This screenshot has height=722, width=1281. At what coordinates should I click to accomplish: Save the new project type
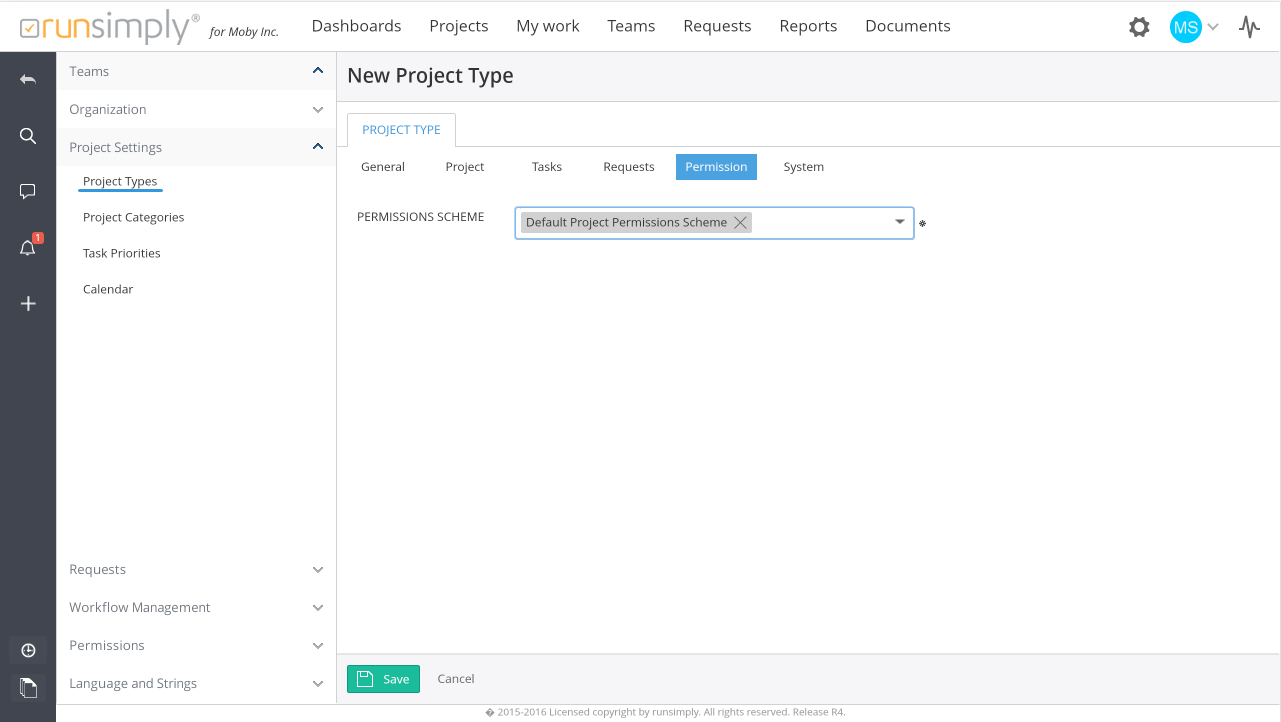point(383,679)
